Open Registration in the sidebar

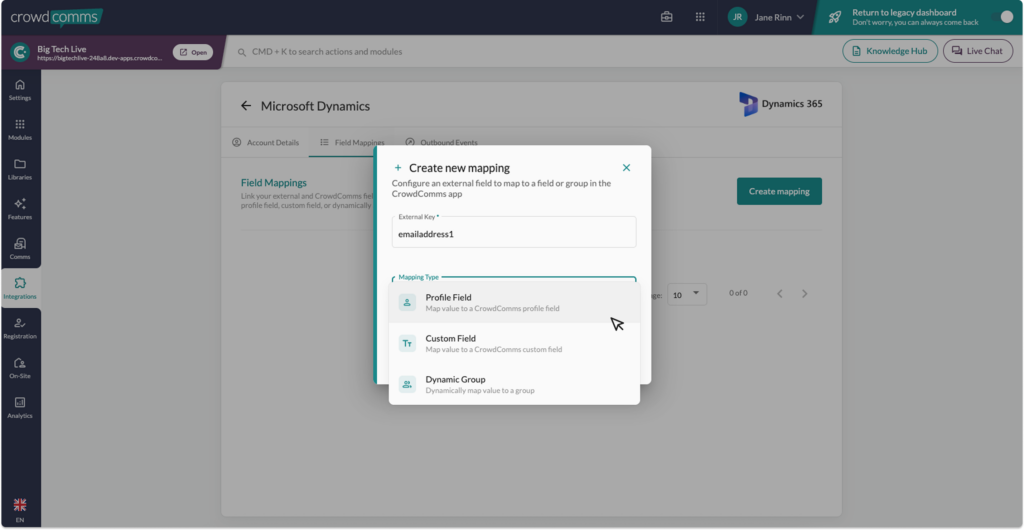pos(20,328)
